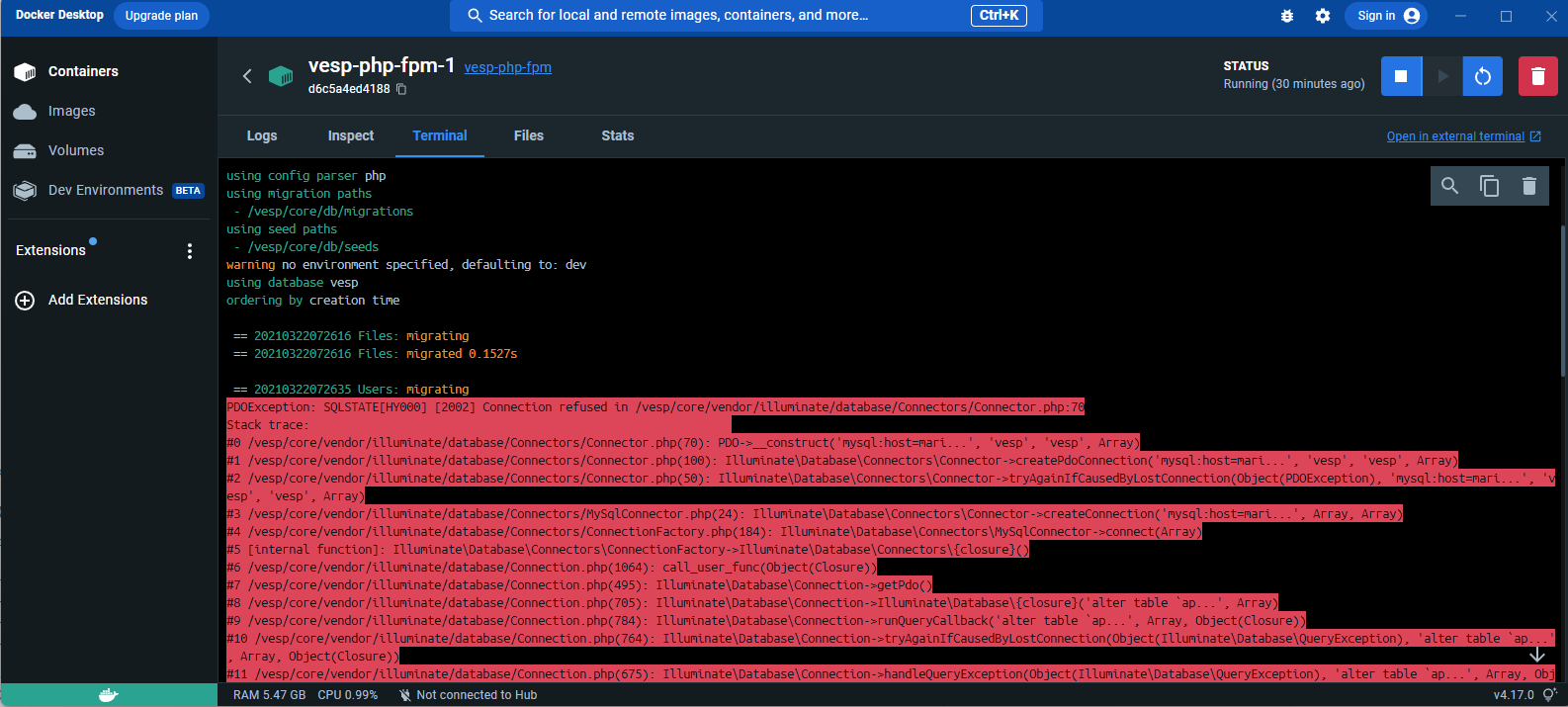Click the search magnifier icon in top bar
Image resolution: width=1568 pixels, height=707 pixels.
click(475, 16)
